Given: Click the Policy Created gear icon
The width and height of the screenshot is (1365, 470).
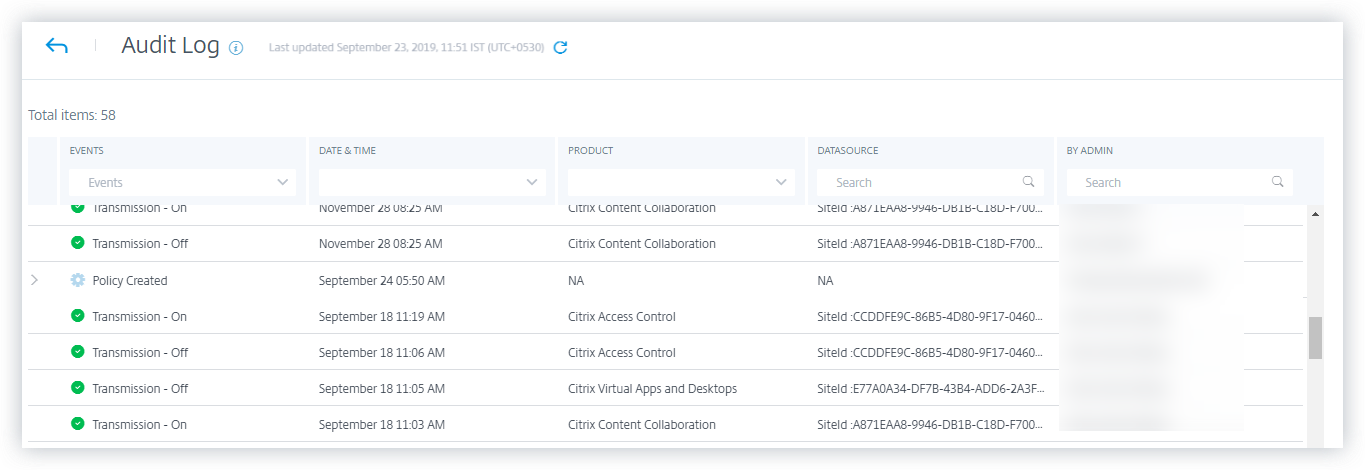Looking at the screenshot, I should pyautogui.click(x=78, y=281).
